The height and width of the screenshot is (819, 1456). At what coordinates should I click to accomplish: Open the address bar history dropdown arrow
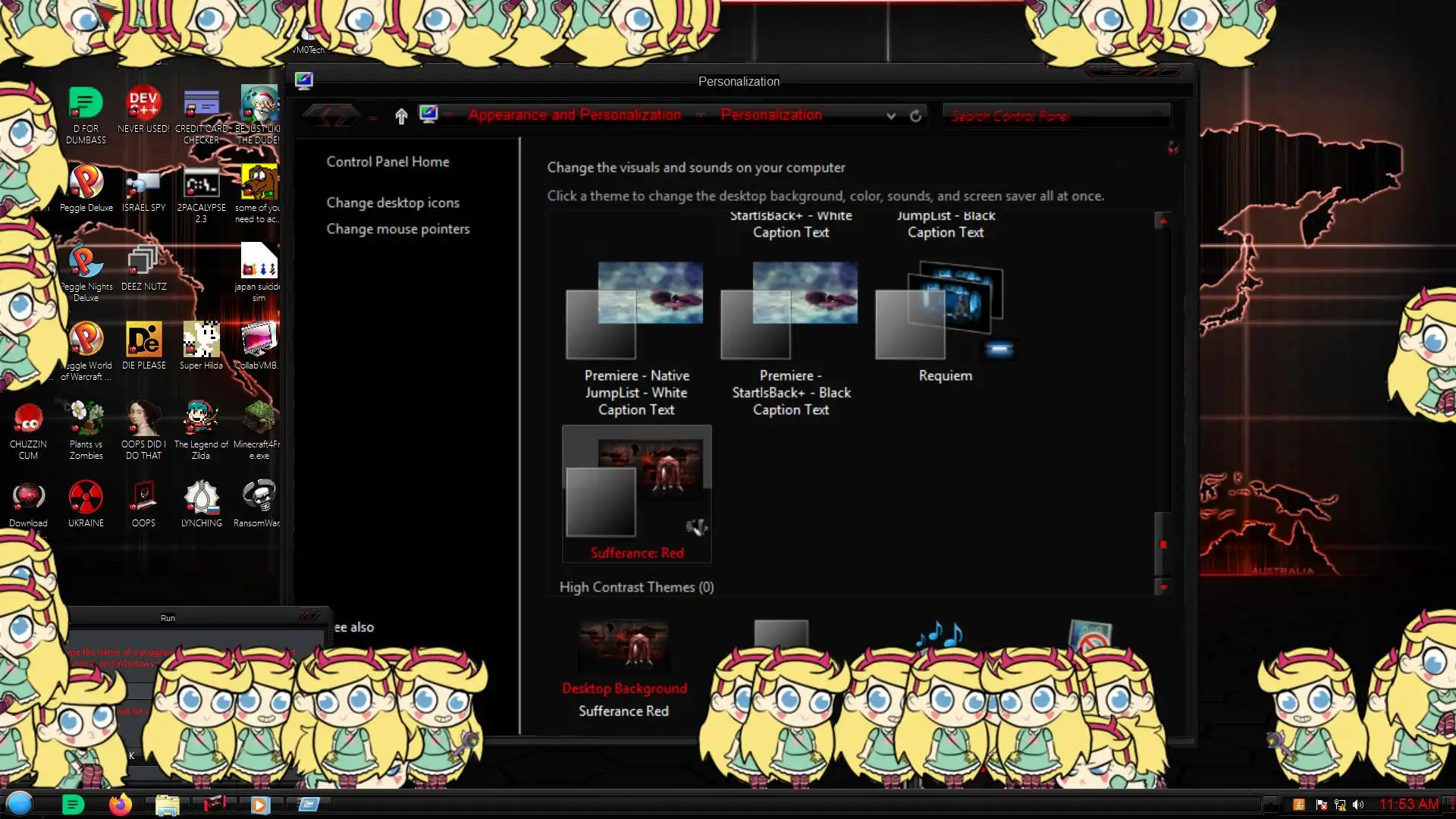tap(891, 116)
